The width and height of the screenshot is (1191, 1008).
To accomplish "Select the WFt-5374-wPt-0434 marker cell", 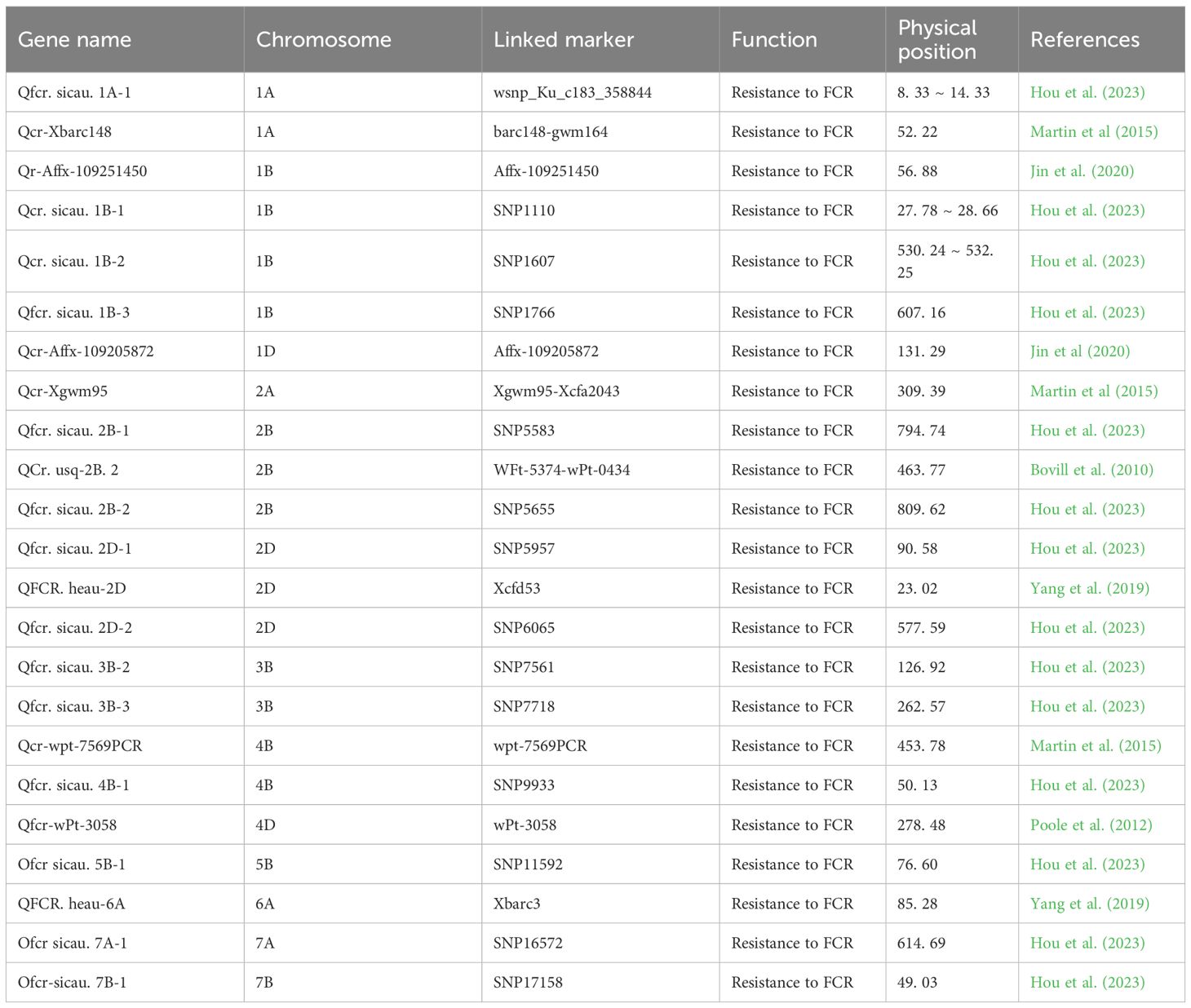I will (x=561, y=470).
